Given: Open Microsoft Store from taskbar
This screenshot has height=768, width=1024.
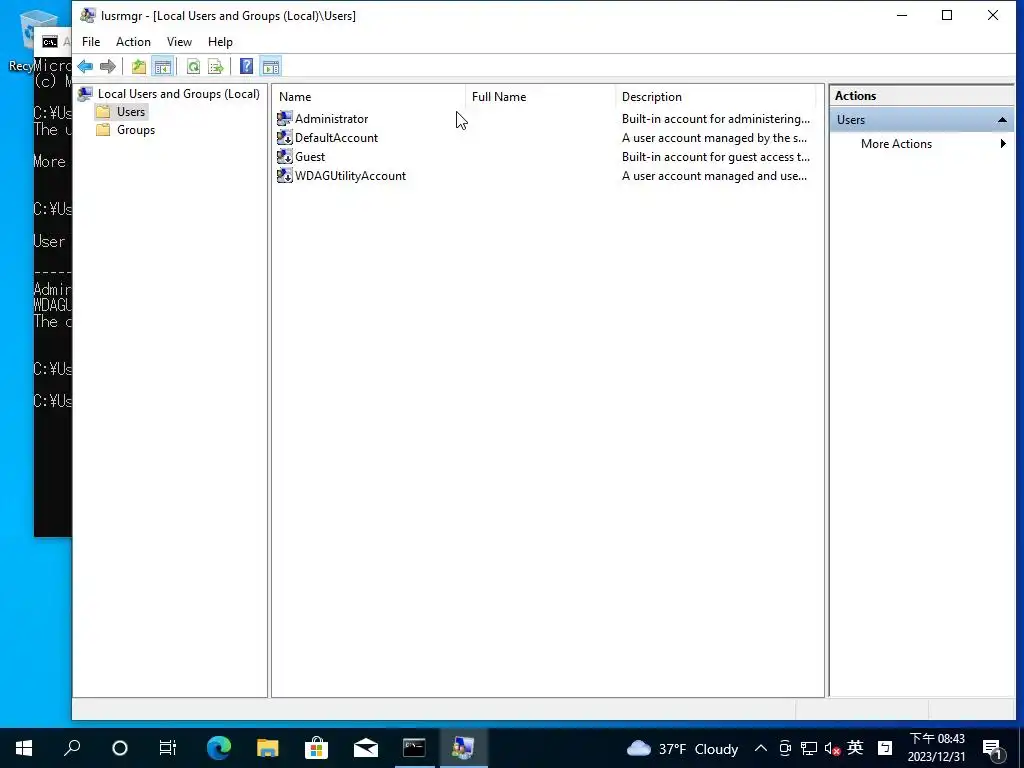Looking at the screenshot, I should [x=316, y=748].
